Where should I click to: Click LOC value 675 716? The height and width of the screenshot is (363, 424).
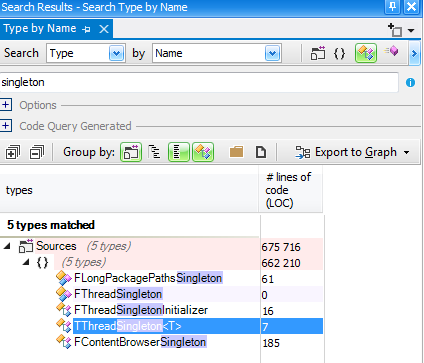pyautogui.click(x=281, y=247)
